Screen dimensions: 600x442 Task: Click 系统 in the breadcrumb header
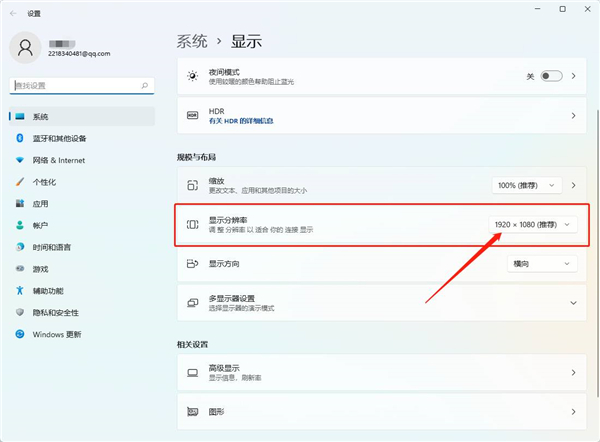193,41
